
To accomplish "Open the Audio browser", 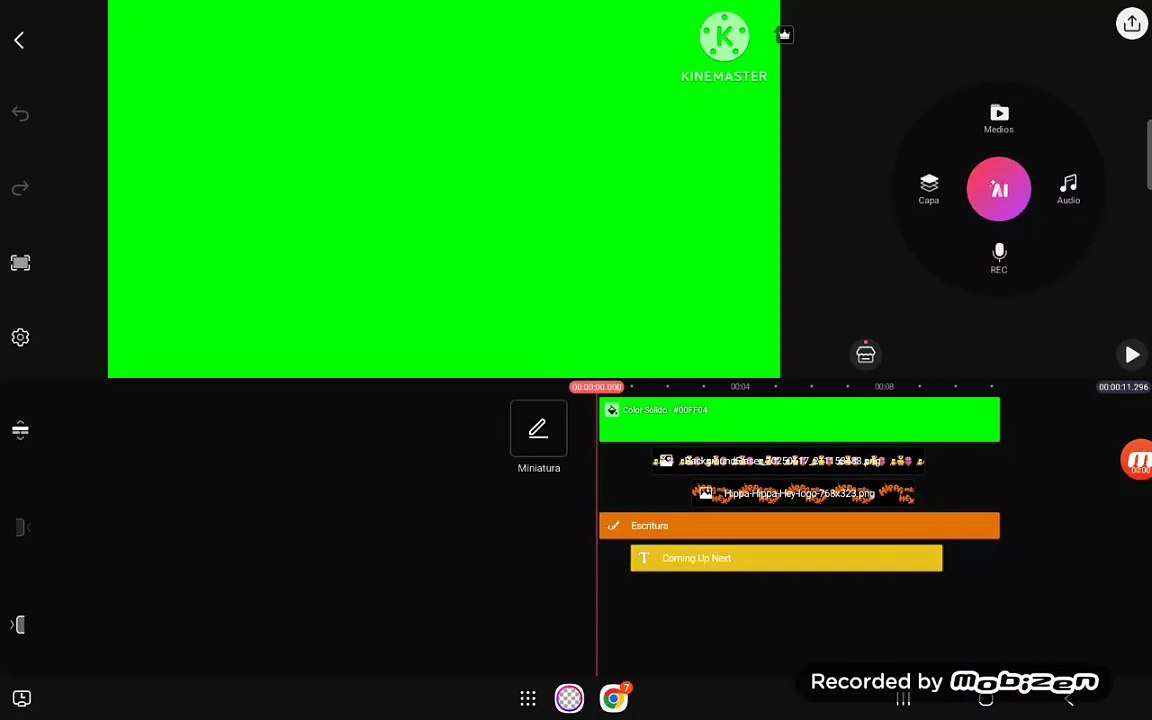I will click(1068, 189).
